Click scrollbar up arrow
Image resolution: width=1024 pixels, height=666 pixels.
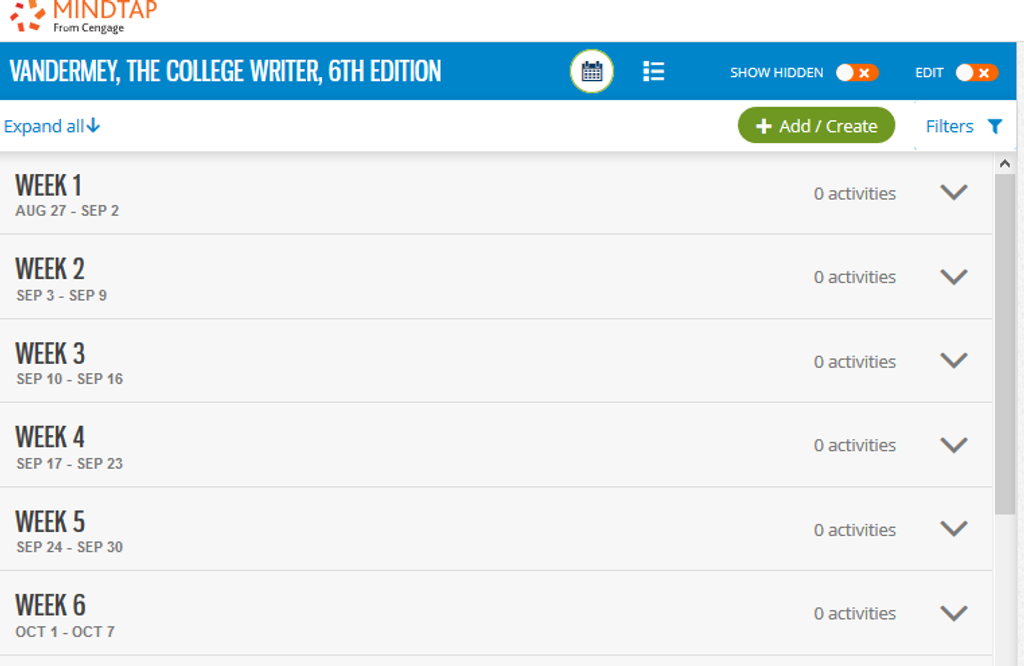click(1005, 164)
